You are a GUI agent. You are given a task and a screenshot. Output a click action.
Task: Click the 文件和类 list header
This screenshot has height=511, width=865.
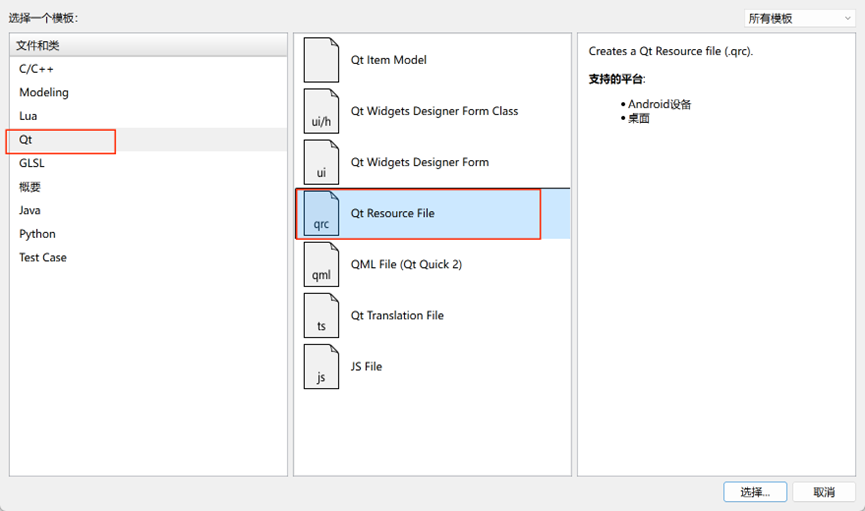(148, 45)
